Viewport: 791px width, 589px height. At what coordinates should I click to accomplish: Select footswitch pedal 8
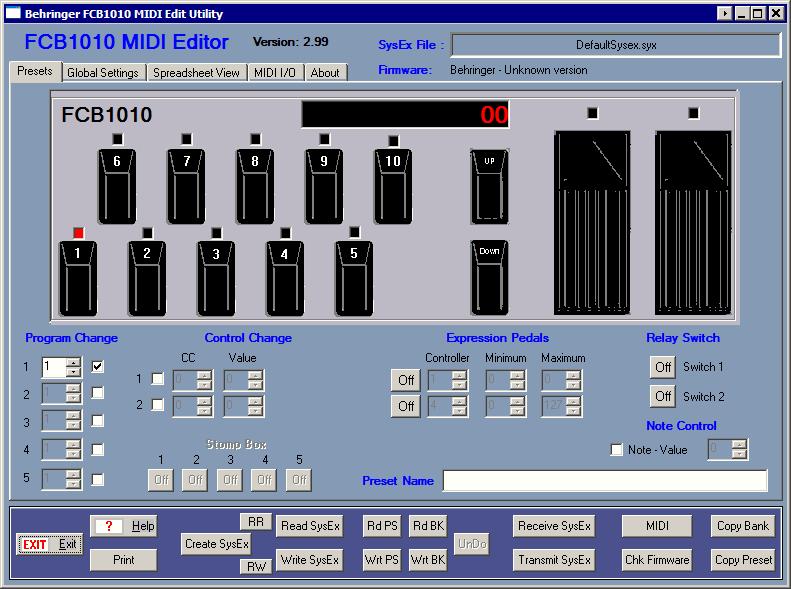coord(255,186)
